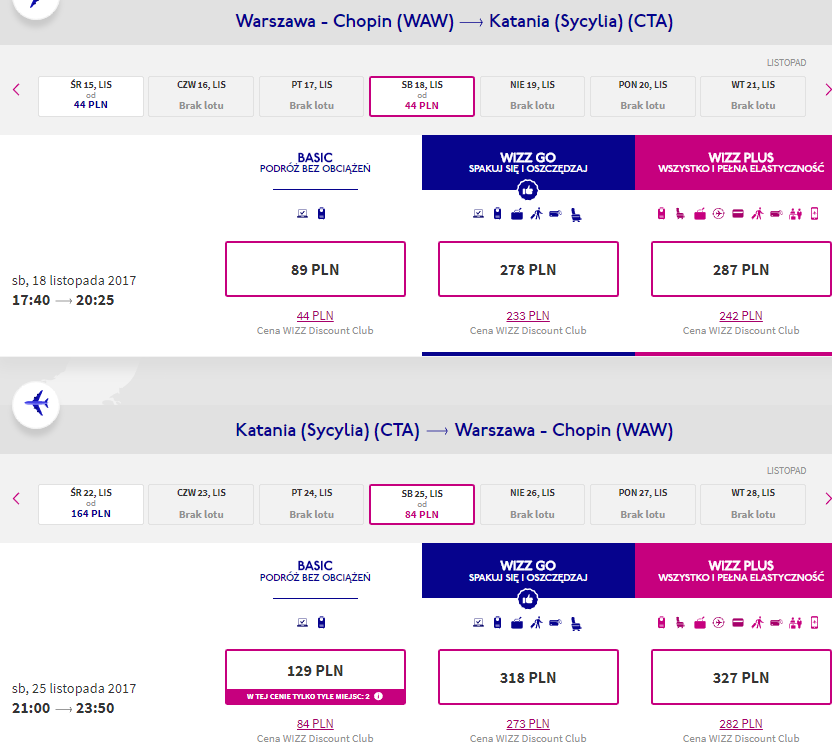Click airport check-in plane icon, outbound WIZZ PLUS

tap(718, 214)
